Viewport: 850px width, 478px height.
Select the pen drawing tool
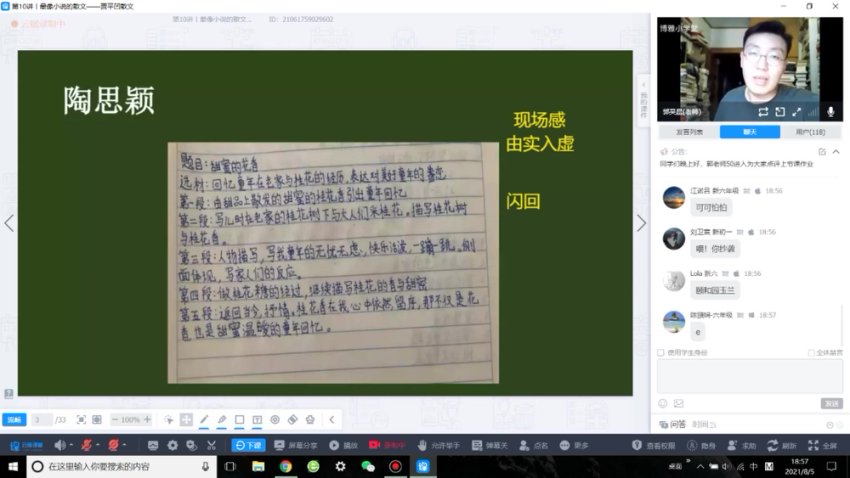coord(204,420)
